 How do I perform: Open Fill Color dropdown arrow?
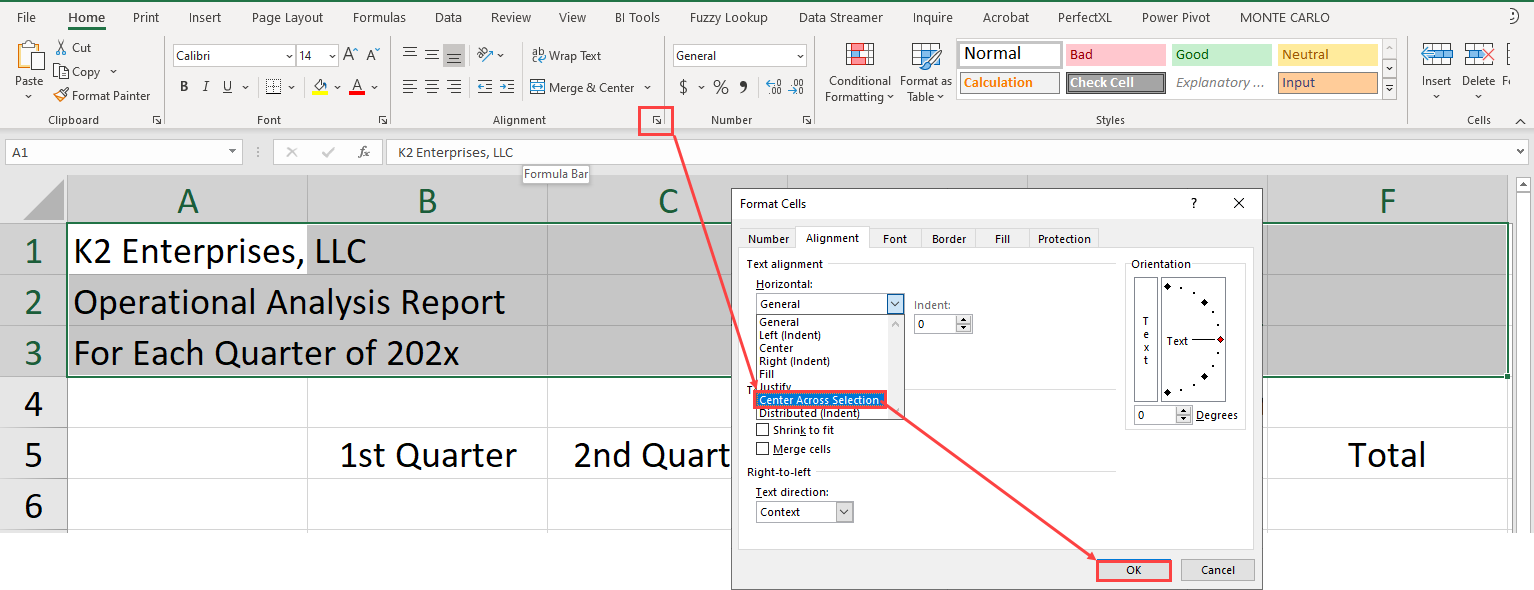(x=335, y=88)
